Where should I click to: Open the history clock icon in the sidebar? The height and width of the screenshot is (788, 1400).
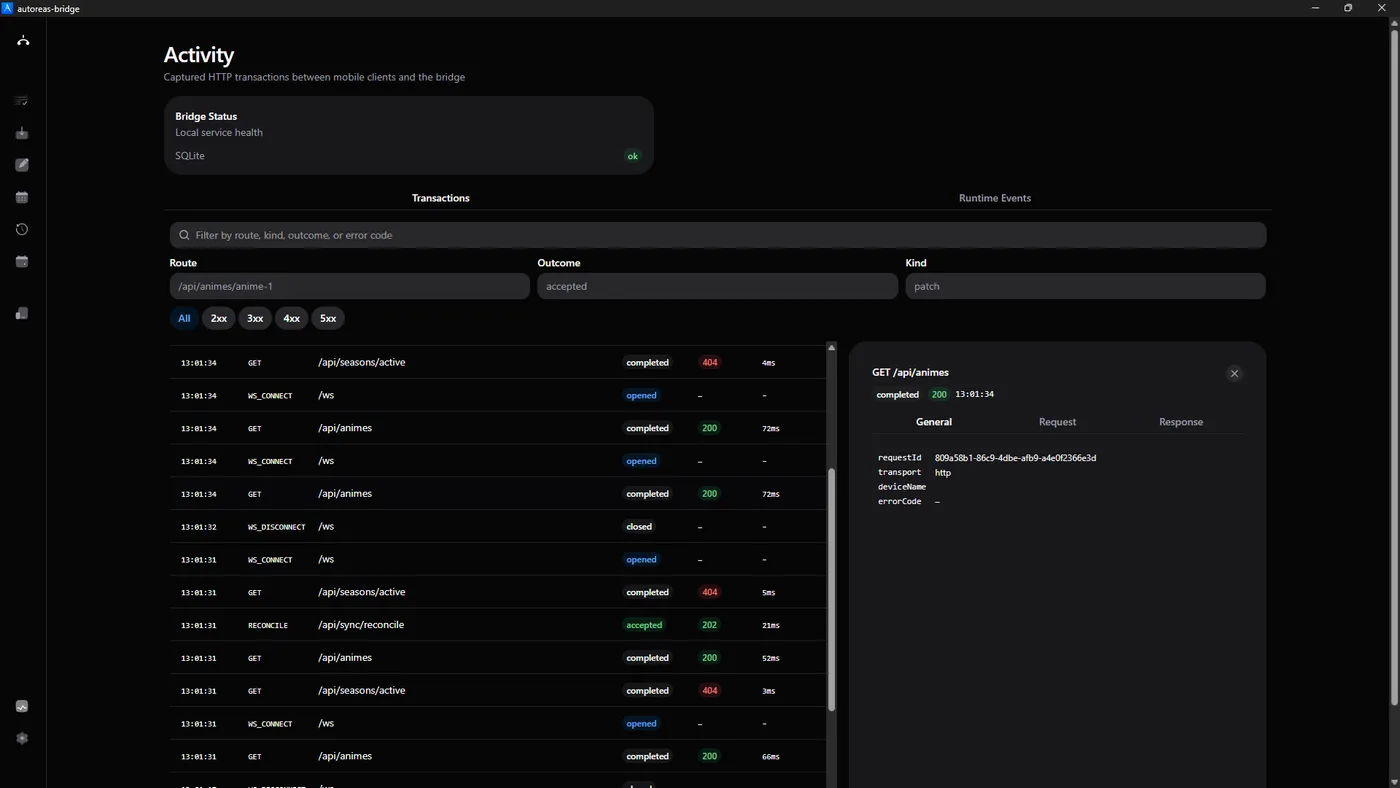point(22,229)
